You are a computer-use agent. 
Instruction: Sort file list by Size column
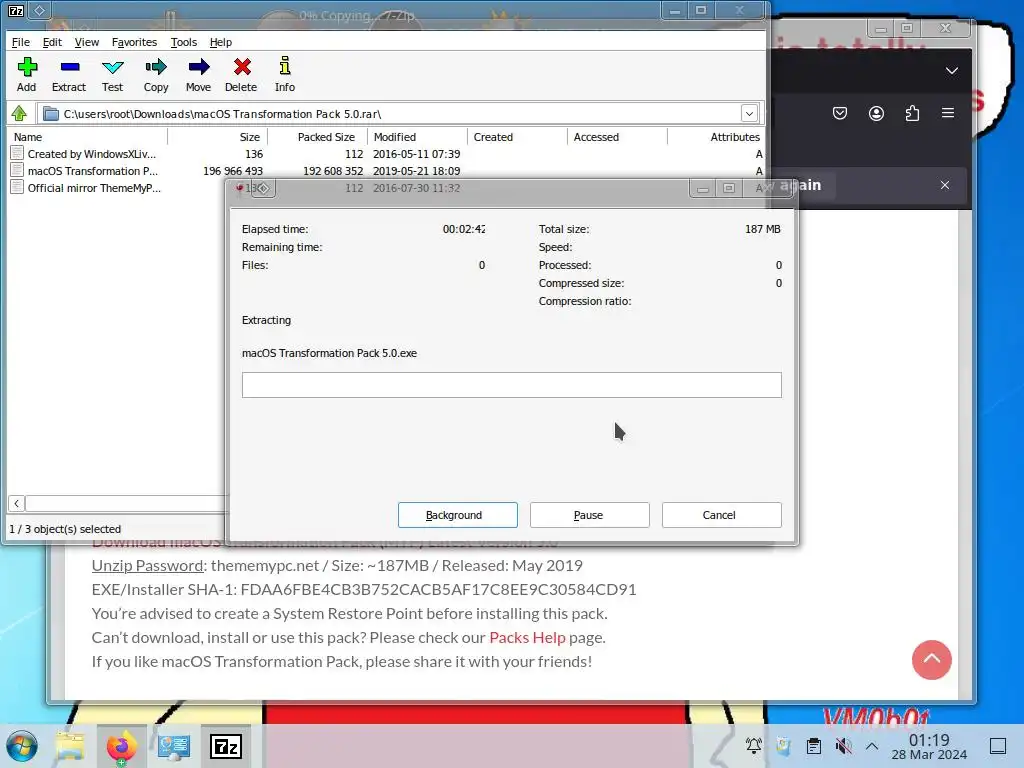tap(217, 137)
